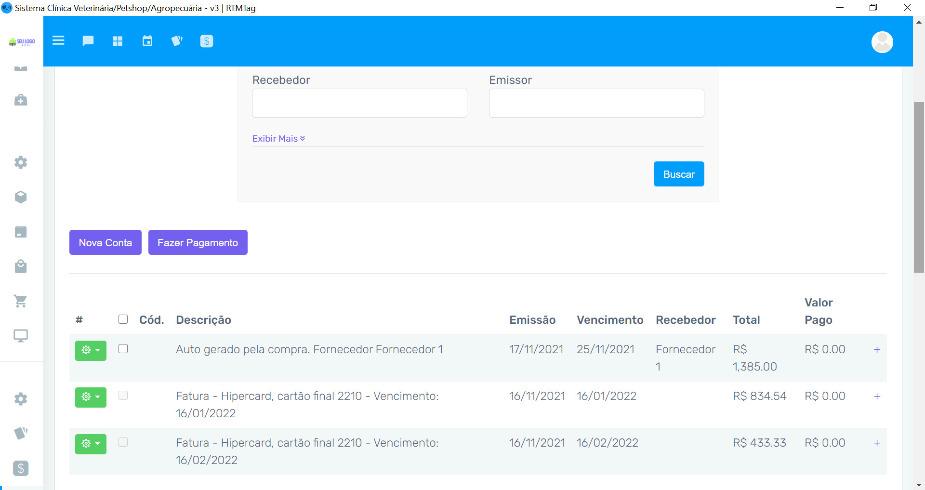Image resolution: width=925 pixels, height=490 pixels.
Task: Click the 25/11/2021 due date cell
Action: coord(605,349)
